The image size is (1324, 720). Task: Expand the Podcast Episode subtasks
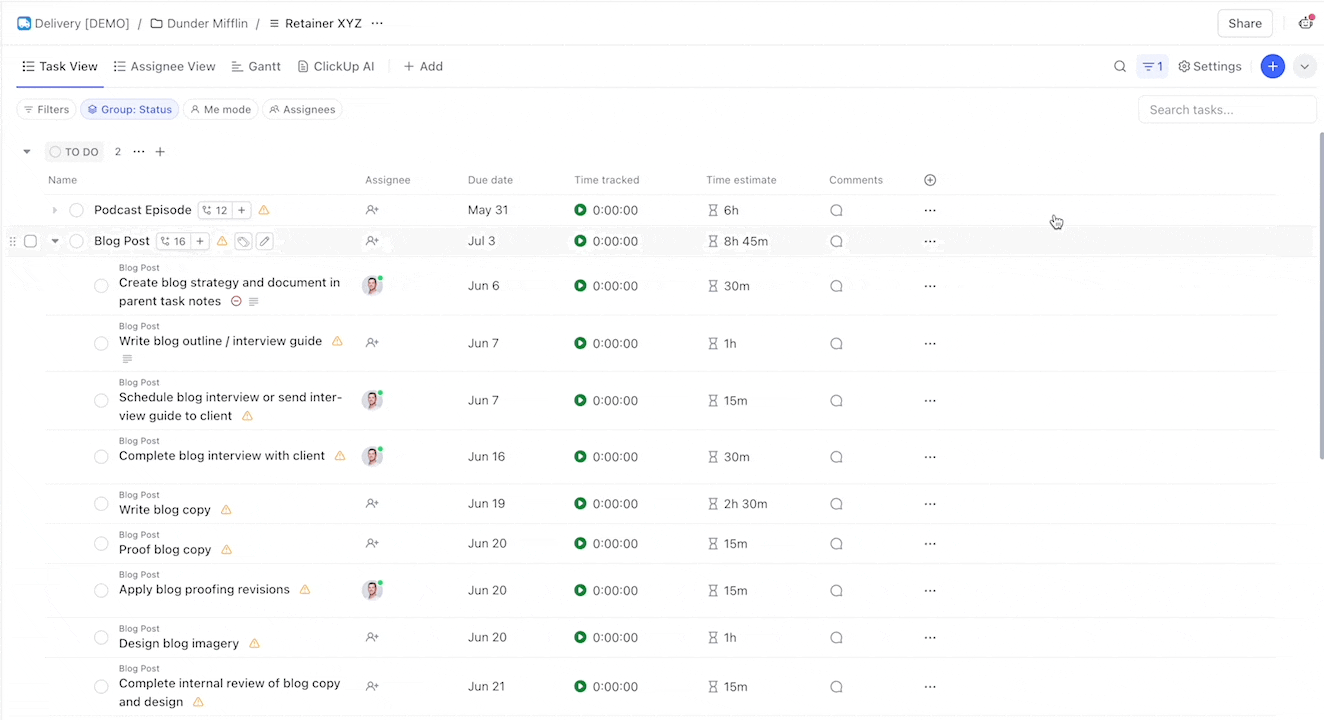(x=55, y=210)
